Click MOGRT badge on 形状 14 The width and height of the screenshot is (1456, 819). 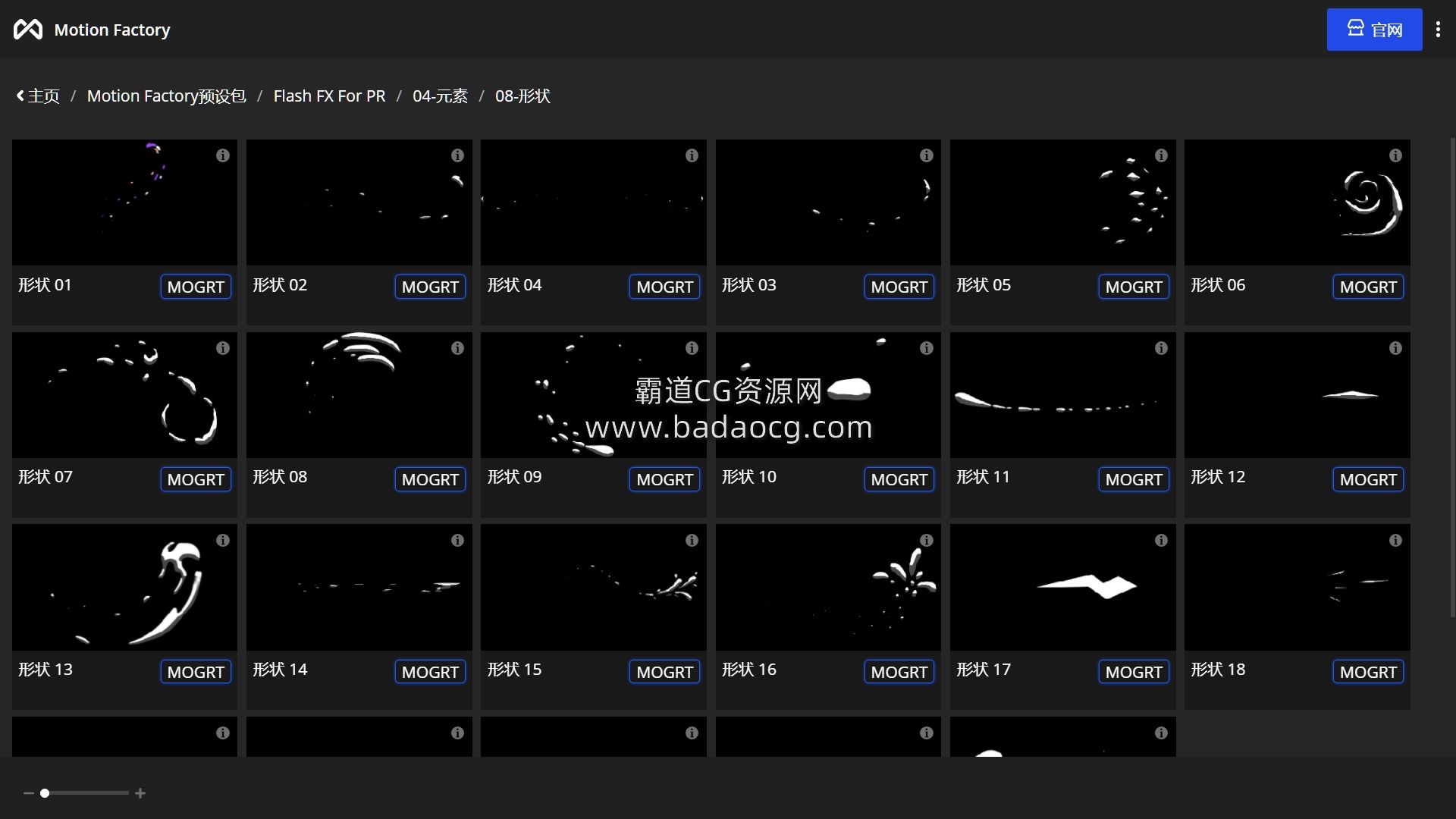point(430,672)
